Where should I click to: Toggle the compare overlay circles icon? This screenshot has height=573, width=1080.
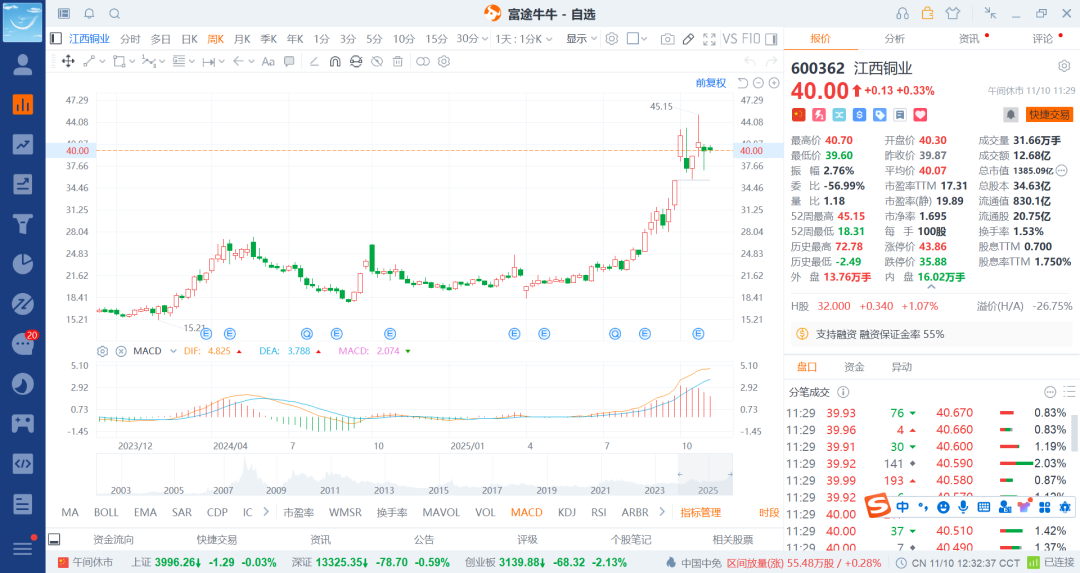click(x=423, y=61)
